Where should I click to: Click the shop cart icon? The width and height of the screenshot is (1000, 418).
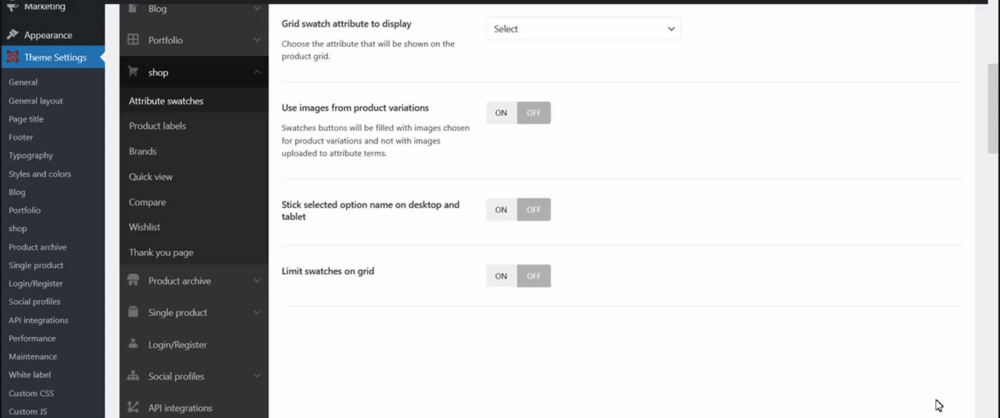click(x=133, y=72)
